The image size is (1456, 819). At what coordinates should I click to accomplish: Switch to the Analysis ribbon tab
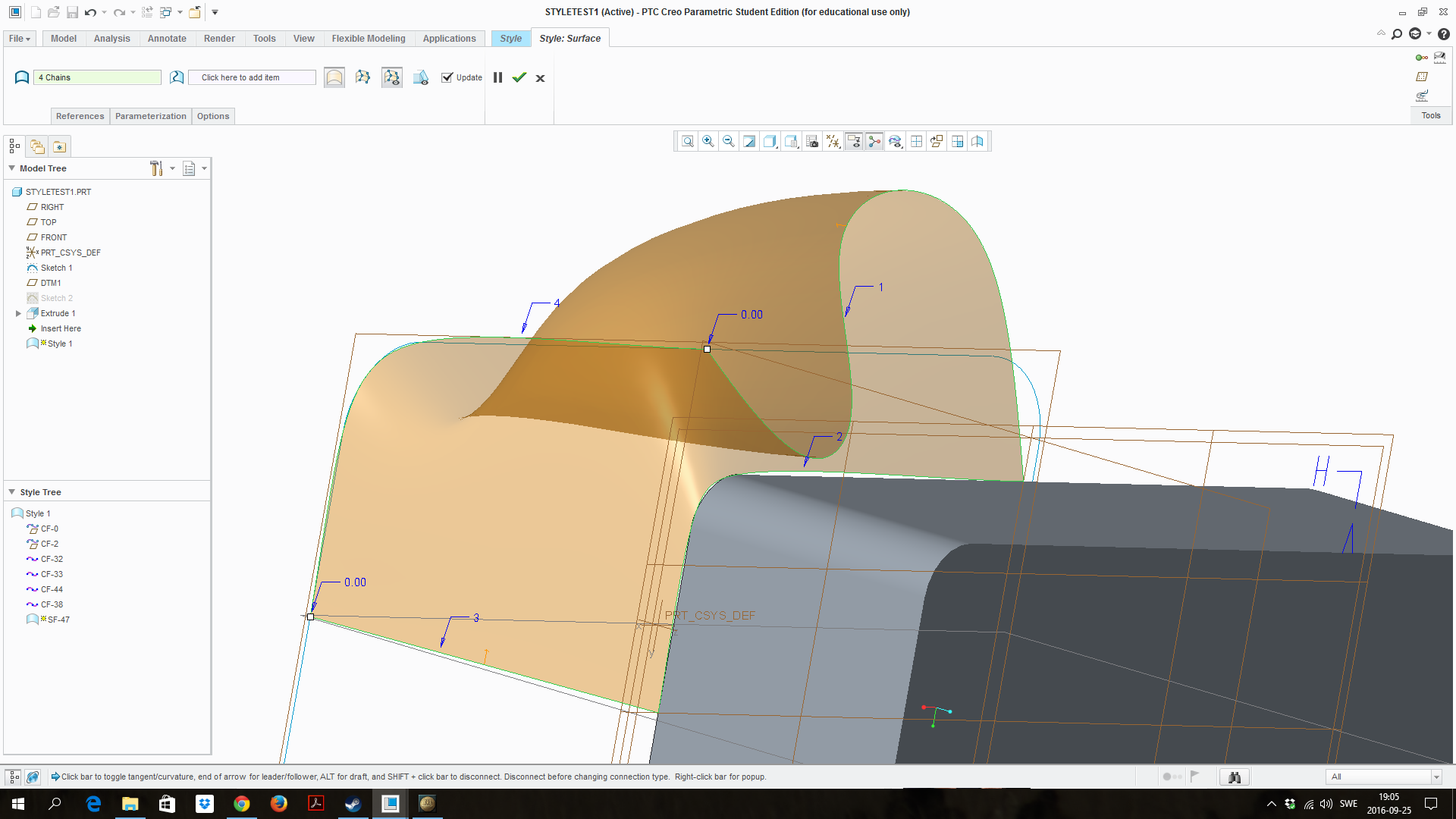(x=112, y=39)
